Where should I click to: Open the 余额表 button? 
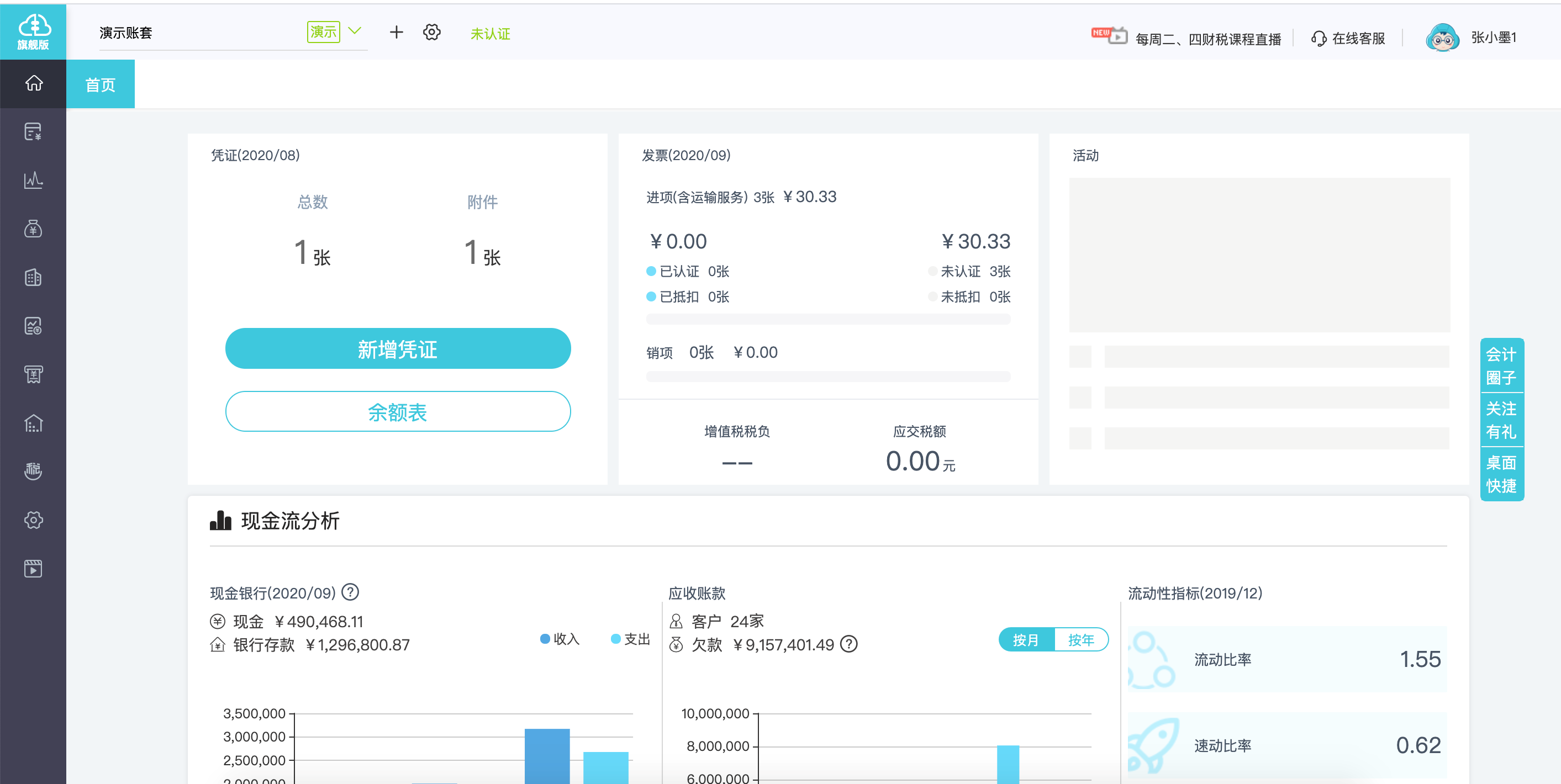[x=398, y=412]
